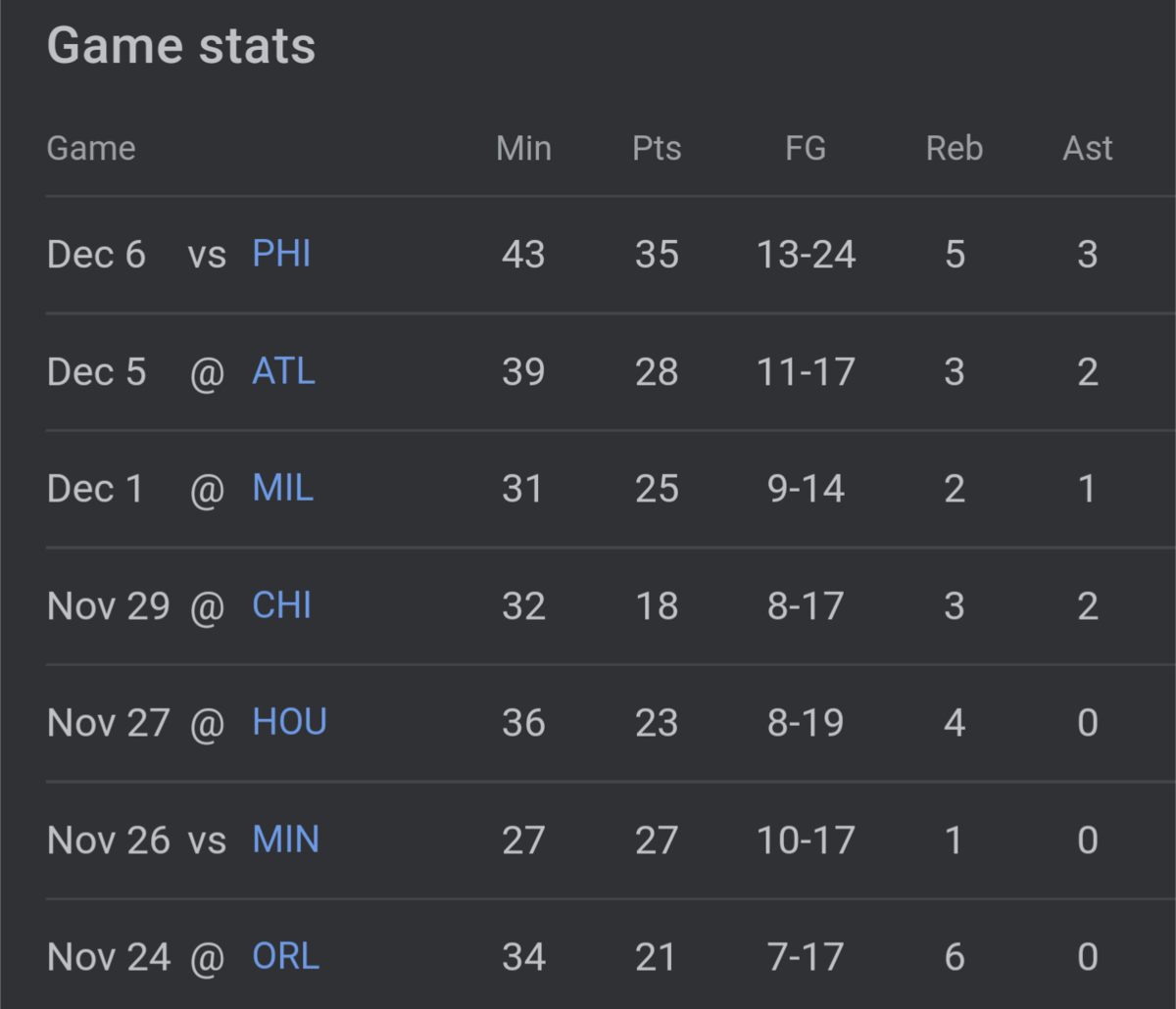Click the Game column header

pyautogui.click(x=91, y=148)
